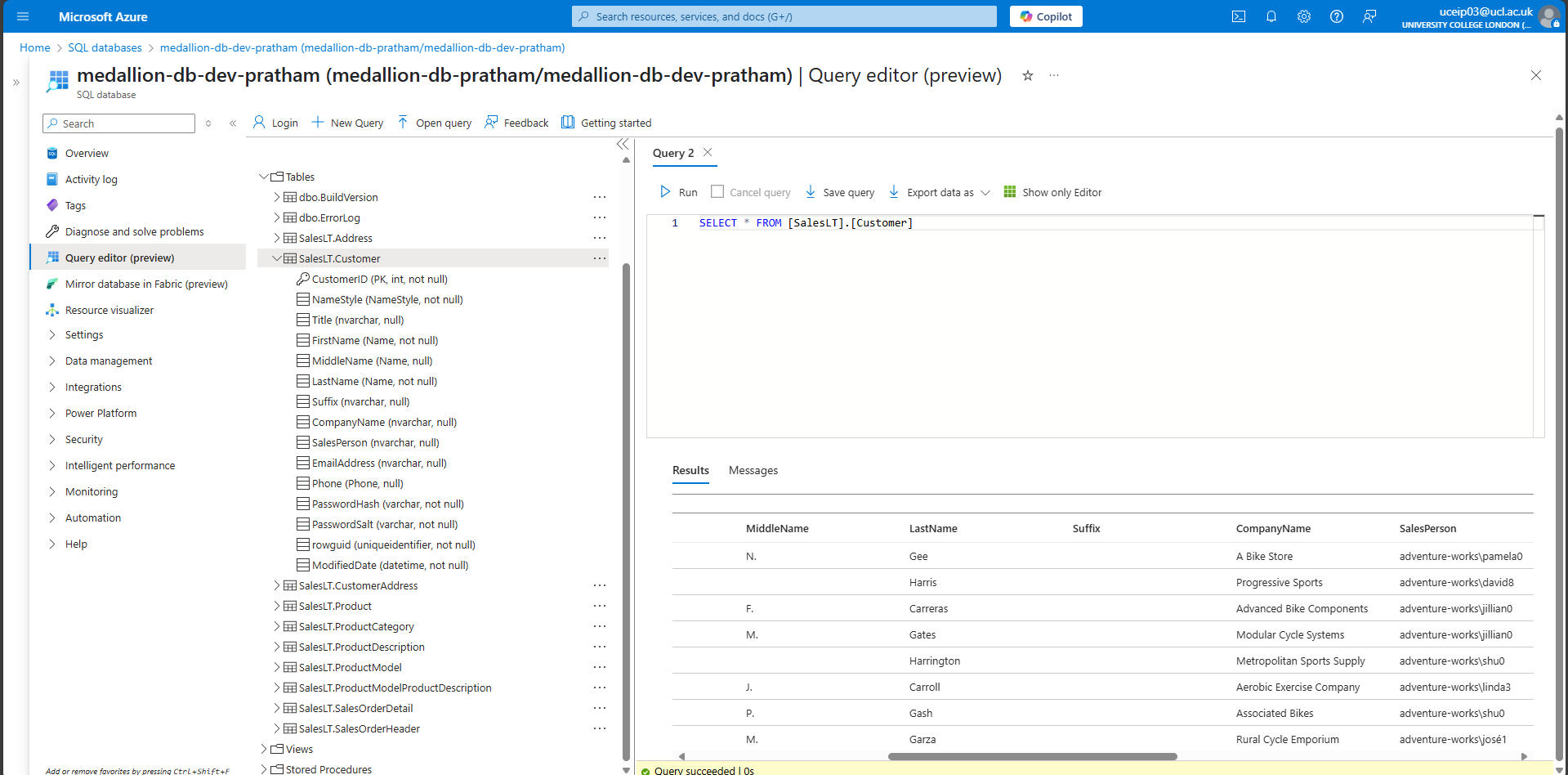Image resolution: width=1568 pixels, height=775 pixels.
Task: Open Diagnose and solve problems
Action: point(134,231)
